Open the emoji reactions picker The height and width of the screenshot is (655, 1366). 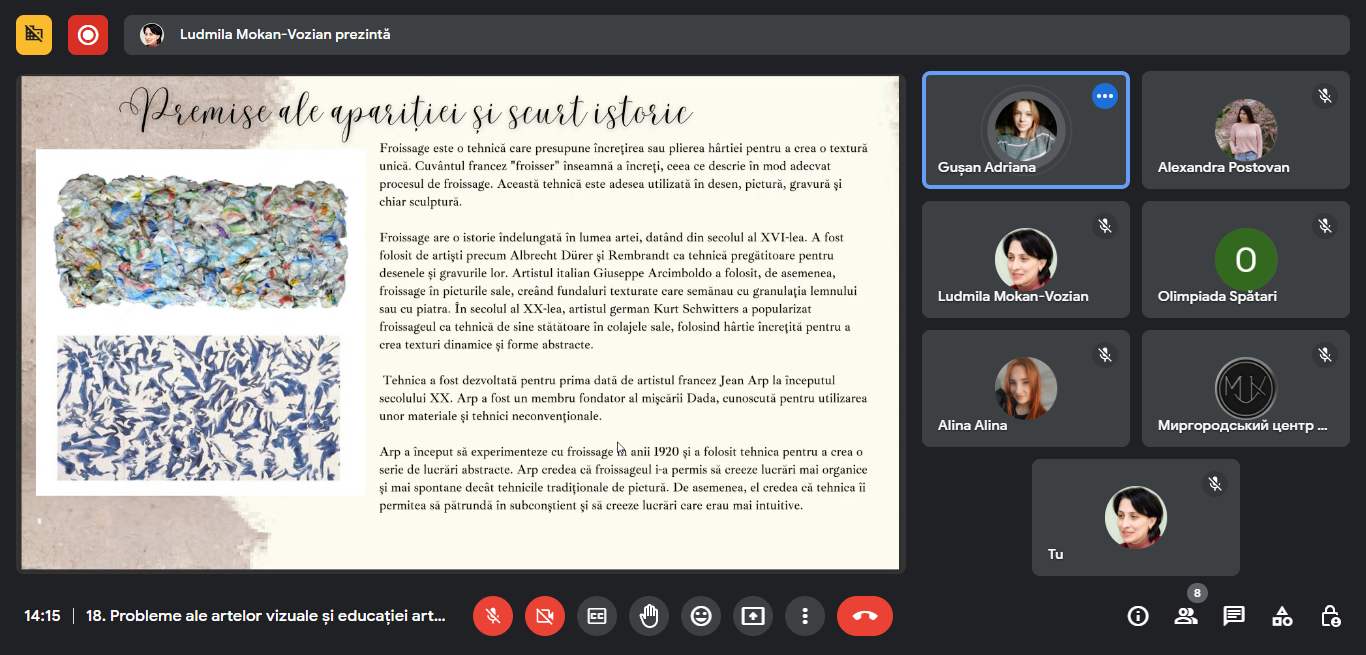point(701,616)
